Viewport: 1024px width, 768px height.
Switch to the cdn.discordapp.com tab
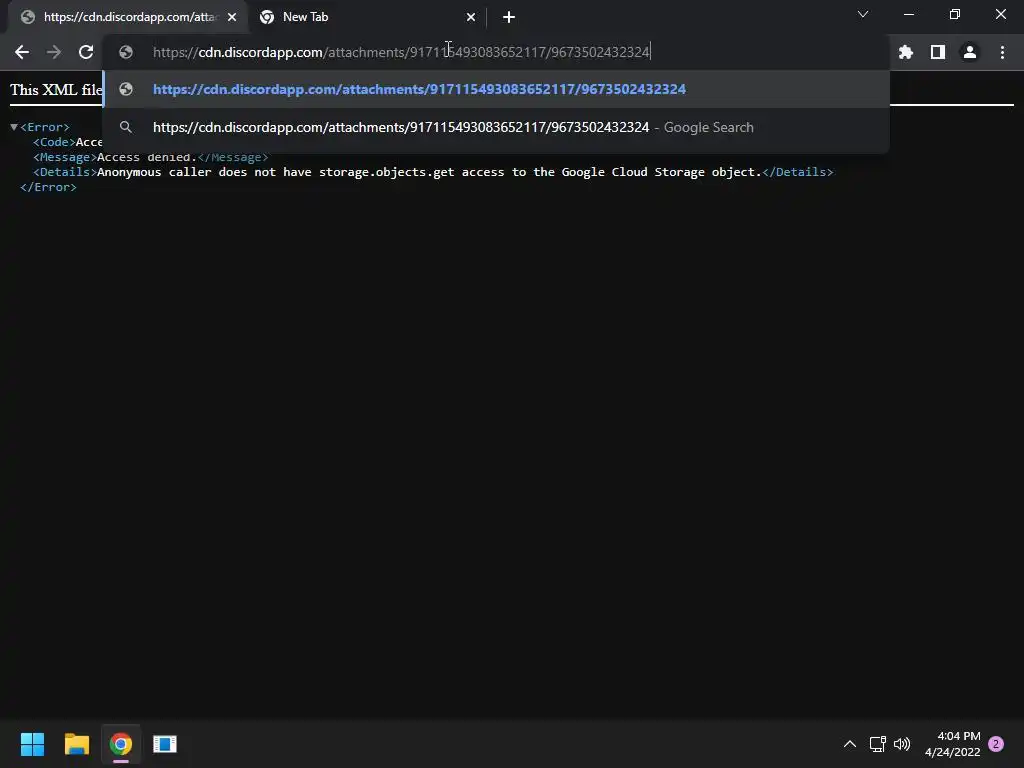pyautogui.click(x=129, y=17)
